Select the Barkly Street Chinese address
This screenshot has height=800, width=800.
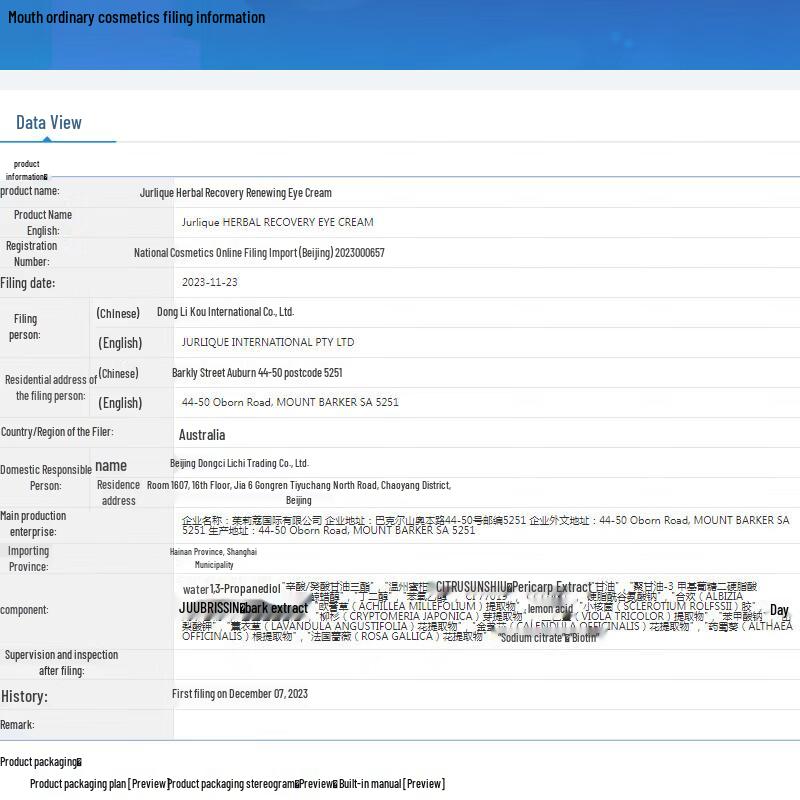tap(257, 373)
